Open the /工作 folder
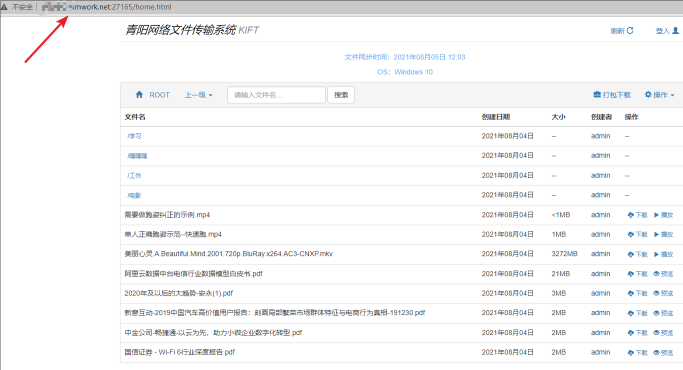 (x=134, y=176)
